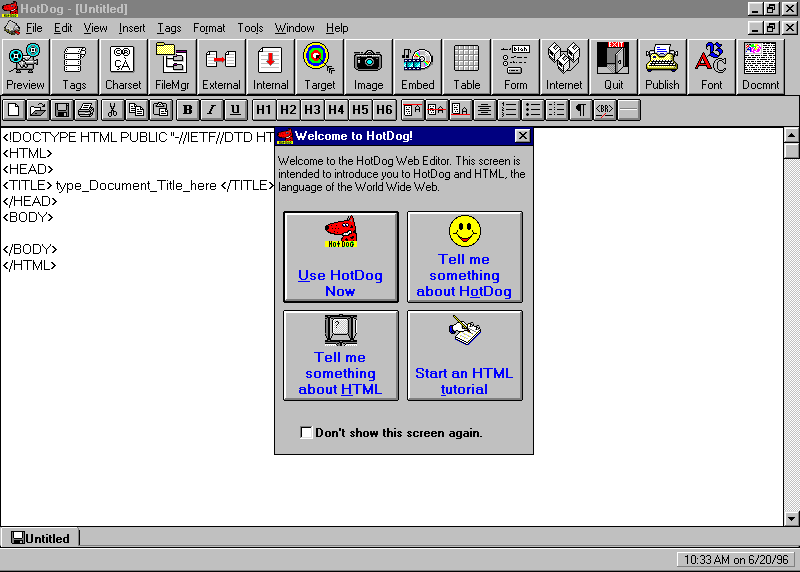Open the Font button

pyautogui.click(x=711, y=67)
